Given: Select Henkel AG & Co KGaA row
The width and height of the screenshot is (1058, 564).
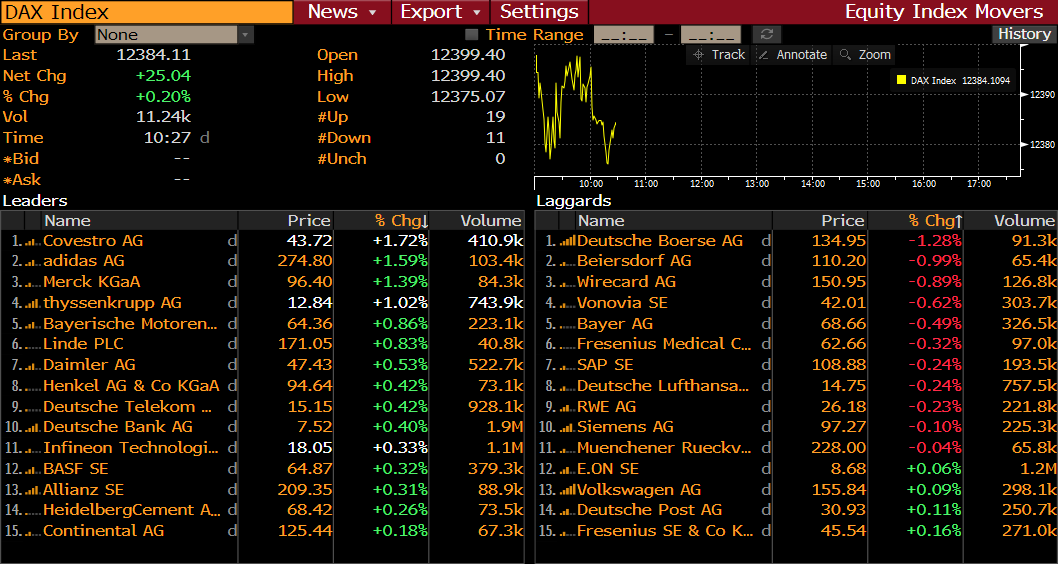Looking at the screenshot, I should tap(262, 387).
